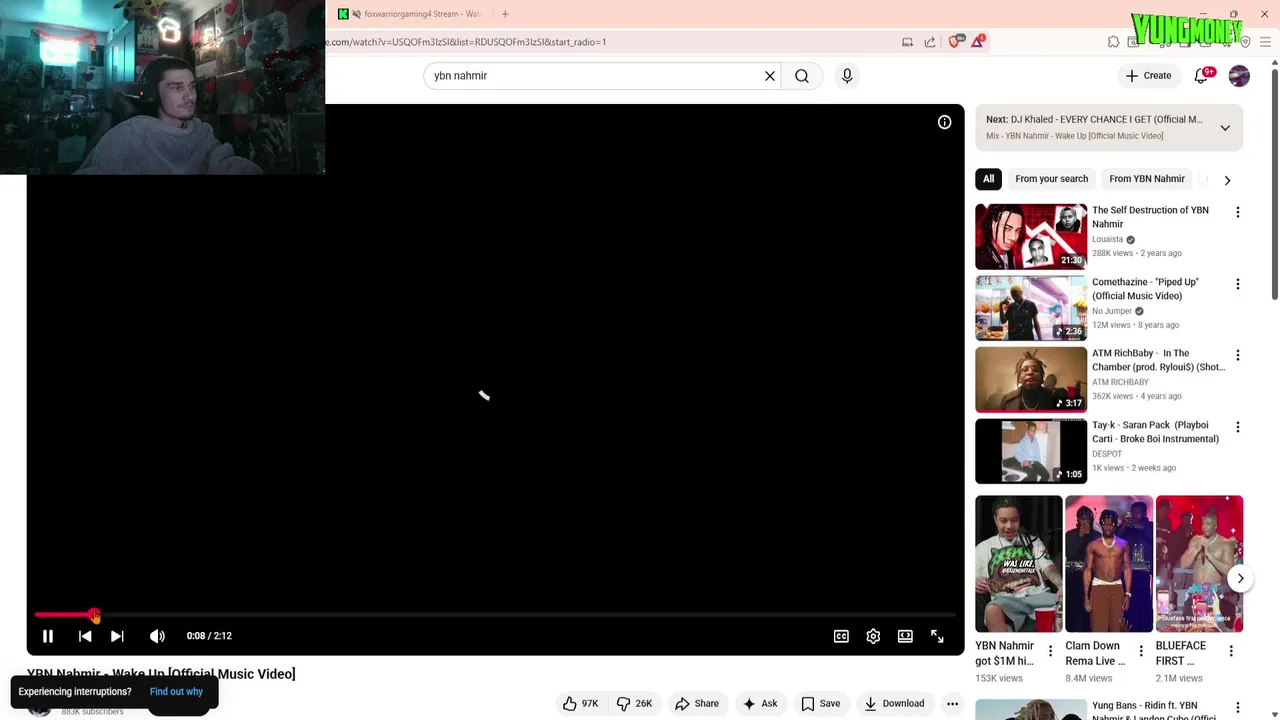Open the 'BLUEFACE FIRST' short
Screen dimensions: 1280x720
click(1199, 564)
